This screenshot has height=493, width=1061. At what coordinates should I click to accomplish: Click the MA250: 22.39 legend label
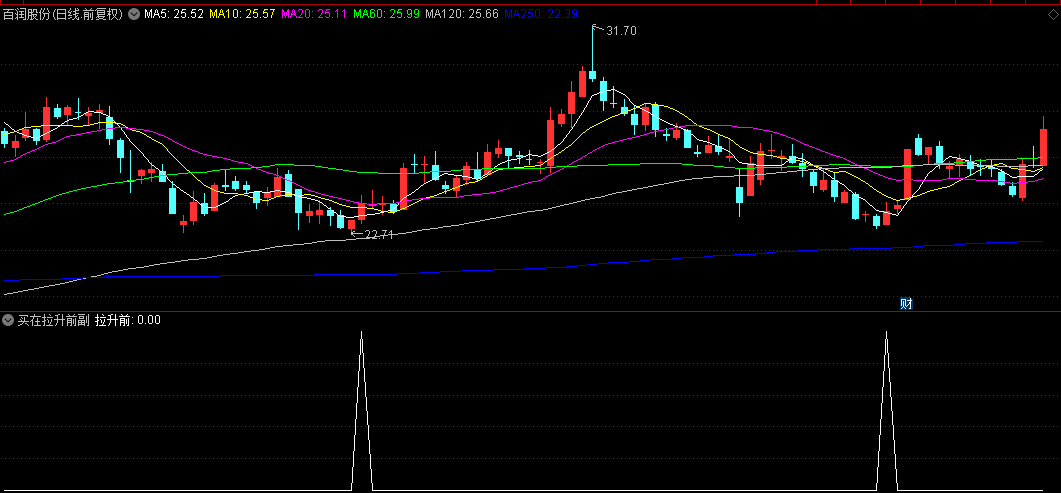click(541, 14)
